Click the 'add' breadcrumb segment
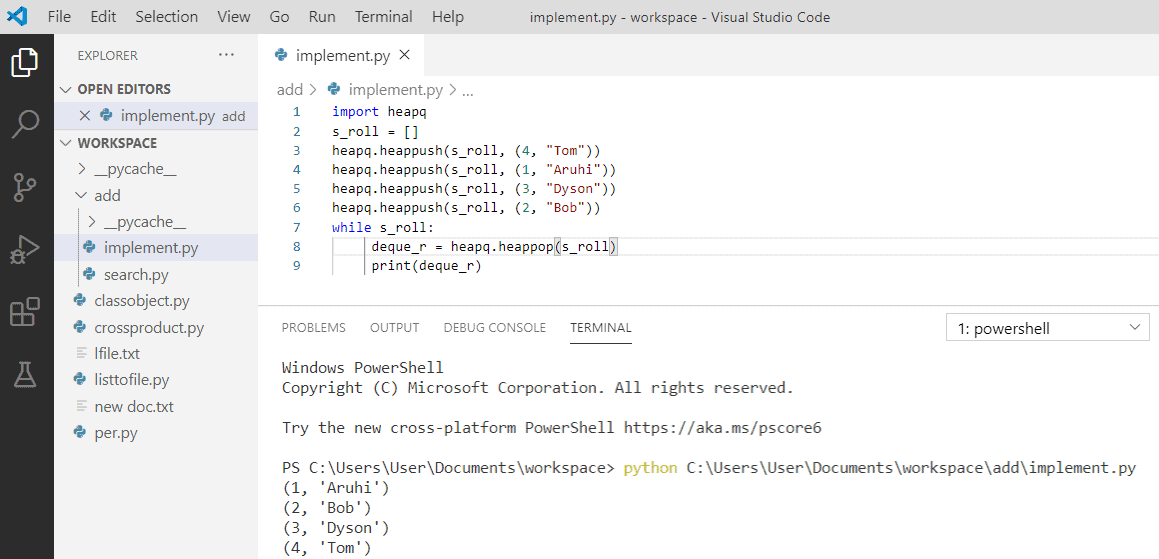Screen dimensions: 1159x559 pos(290,90)
